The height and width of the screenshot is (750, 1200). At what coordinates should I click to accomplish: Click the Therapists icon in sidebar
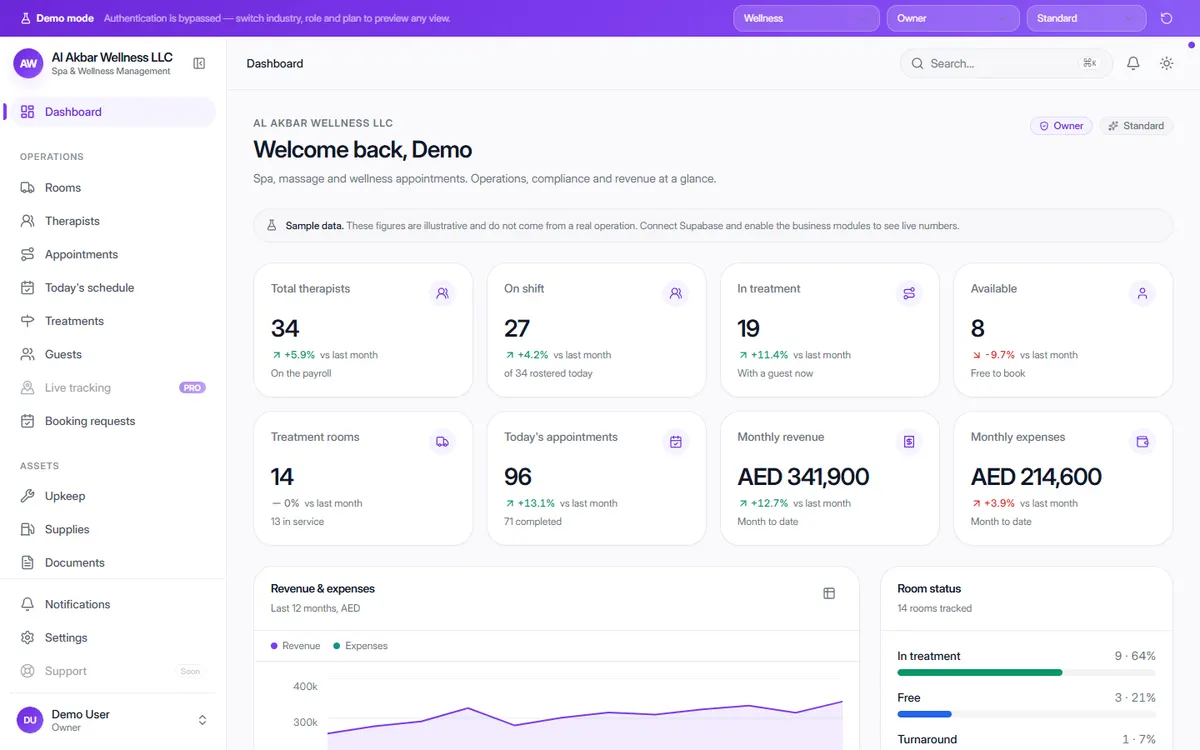pyautogui.click(x=27, y=221)
